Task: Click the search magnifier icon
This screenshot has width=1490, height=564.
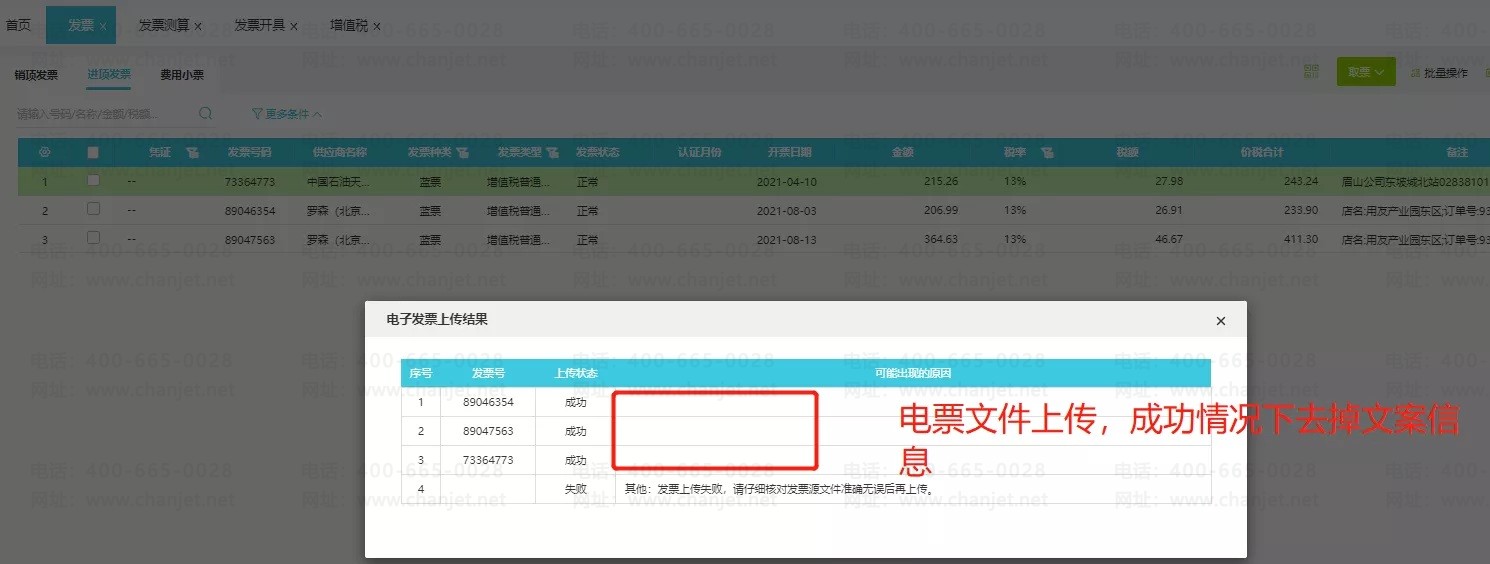Action: point(205,114)
